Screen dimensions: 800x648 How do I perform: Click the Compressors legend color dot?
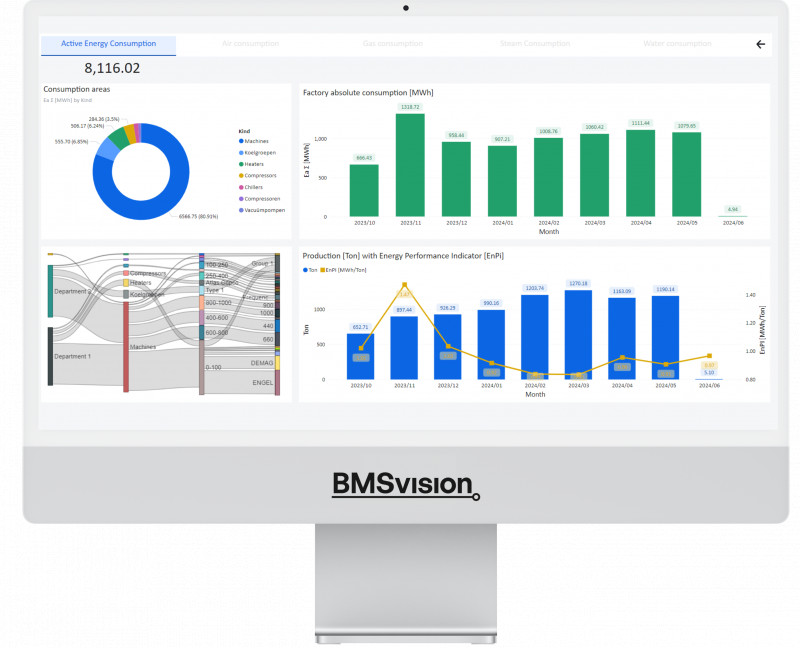tap(241, 175)
